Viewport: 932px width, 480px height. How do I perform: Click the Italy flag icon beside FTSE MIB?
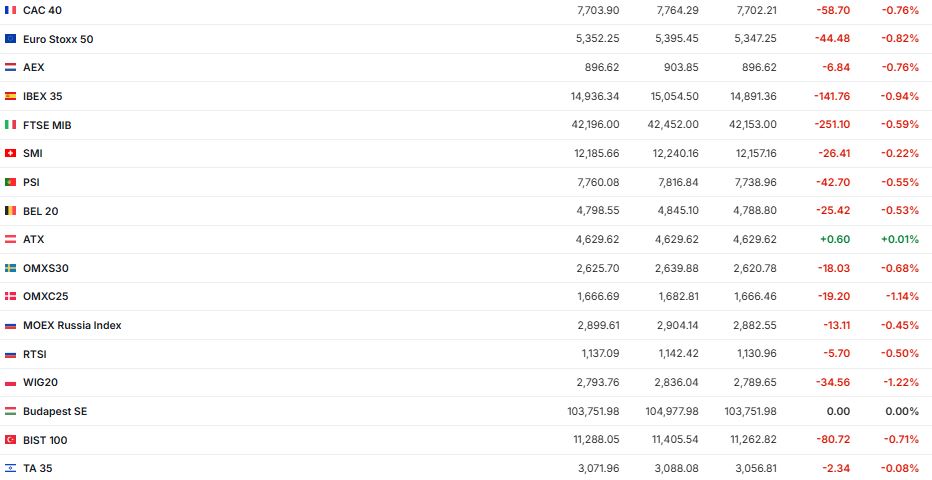pyautogui.click(x=10, y=125)
